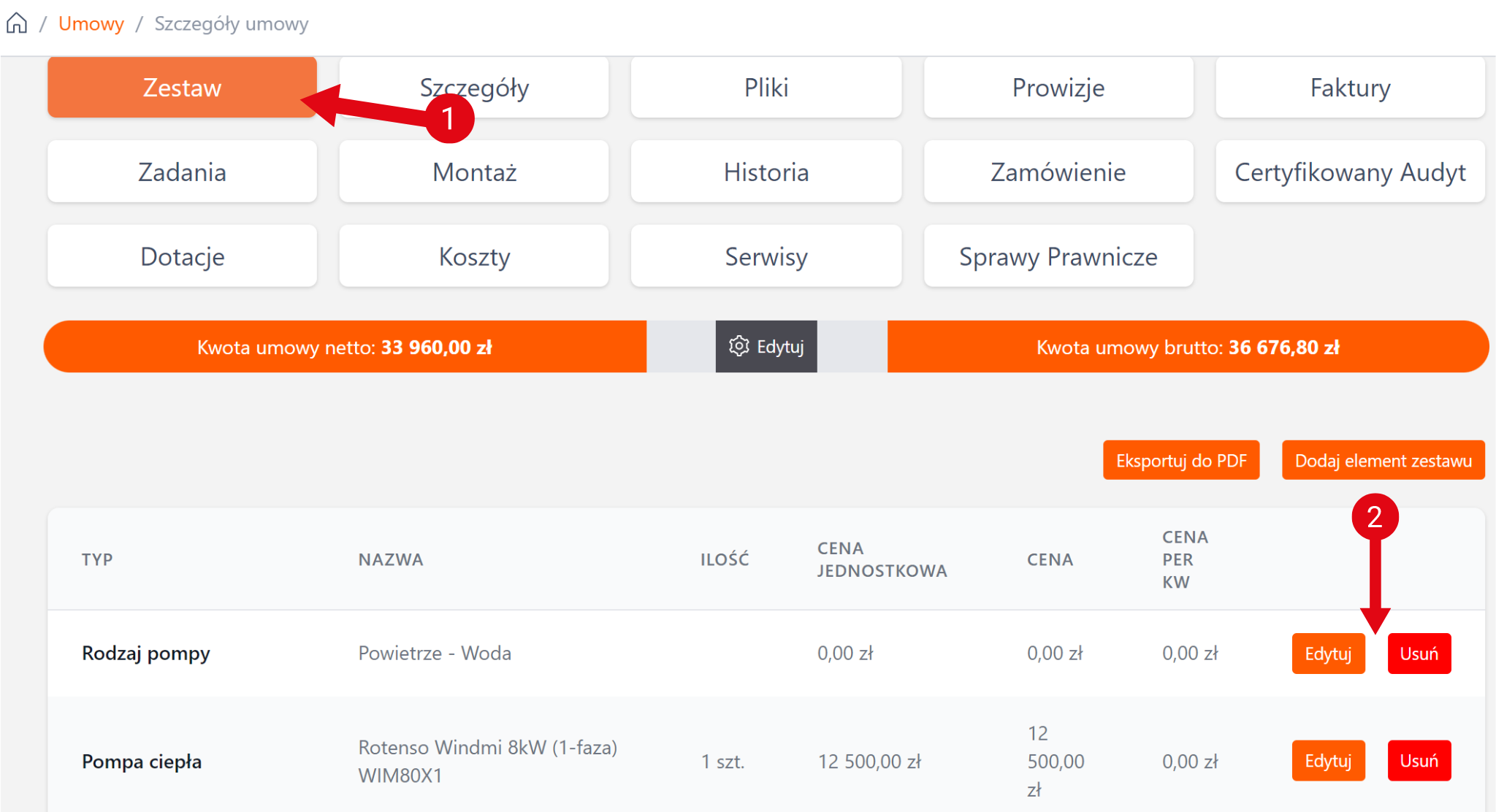Open the Pliki tab
Image resolution: width=1496 pixels, height=812 pixels.
[x=766, y=88]
